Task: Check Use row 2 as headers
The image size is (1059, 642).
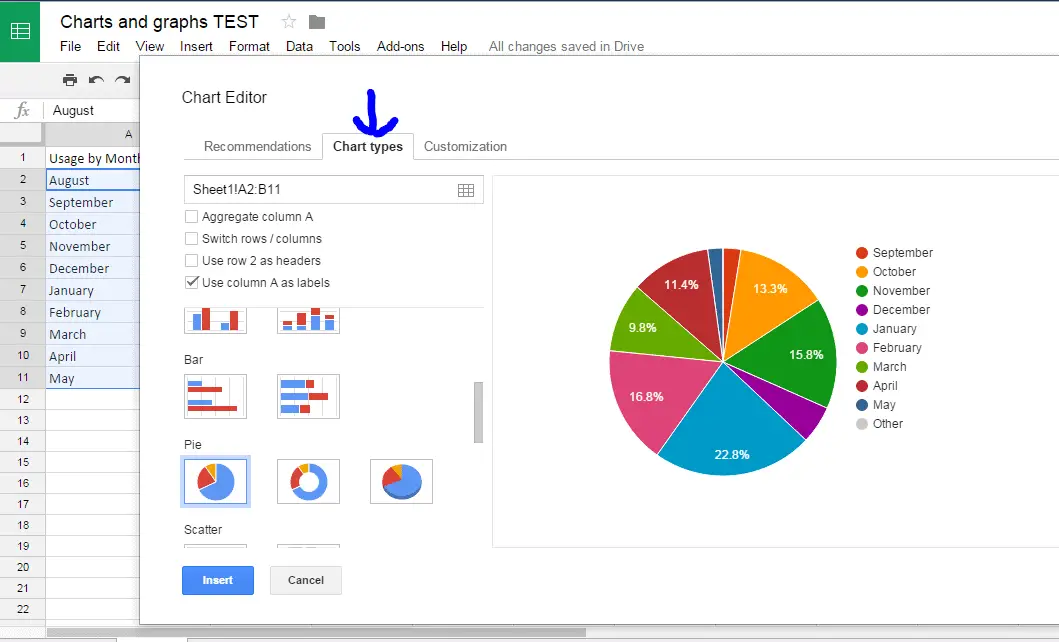Action: tap(192, 261)
